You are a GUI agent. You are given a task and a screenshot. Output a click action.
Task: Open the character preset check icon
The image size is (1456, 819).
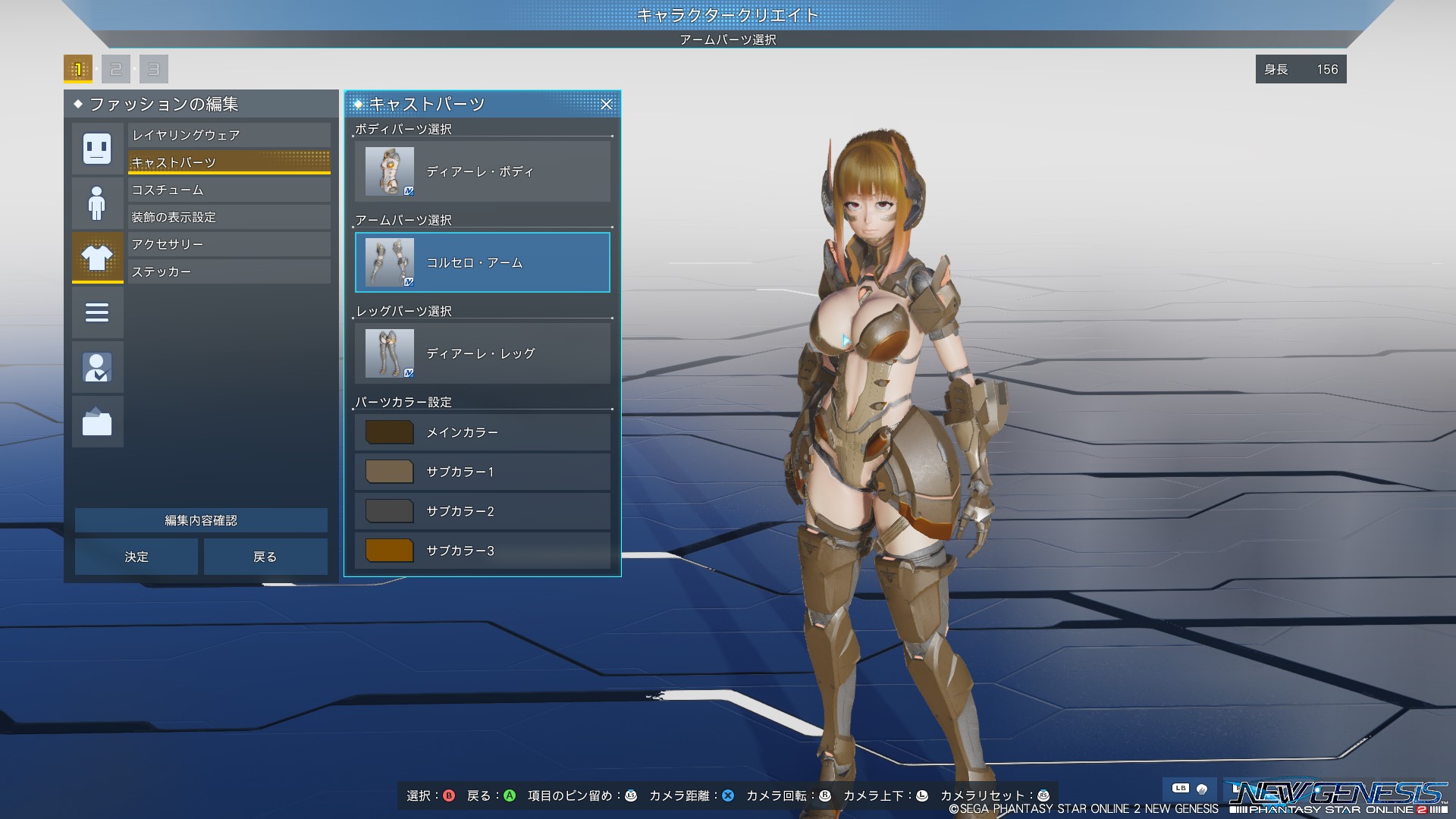[97, 367]
